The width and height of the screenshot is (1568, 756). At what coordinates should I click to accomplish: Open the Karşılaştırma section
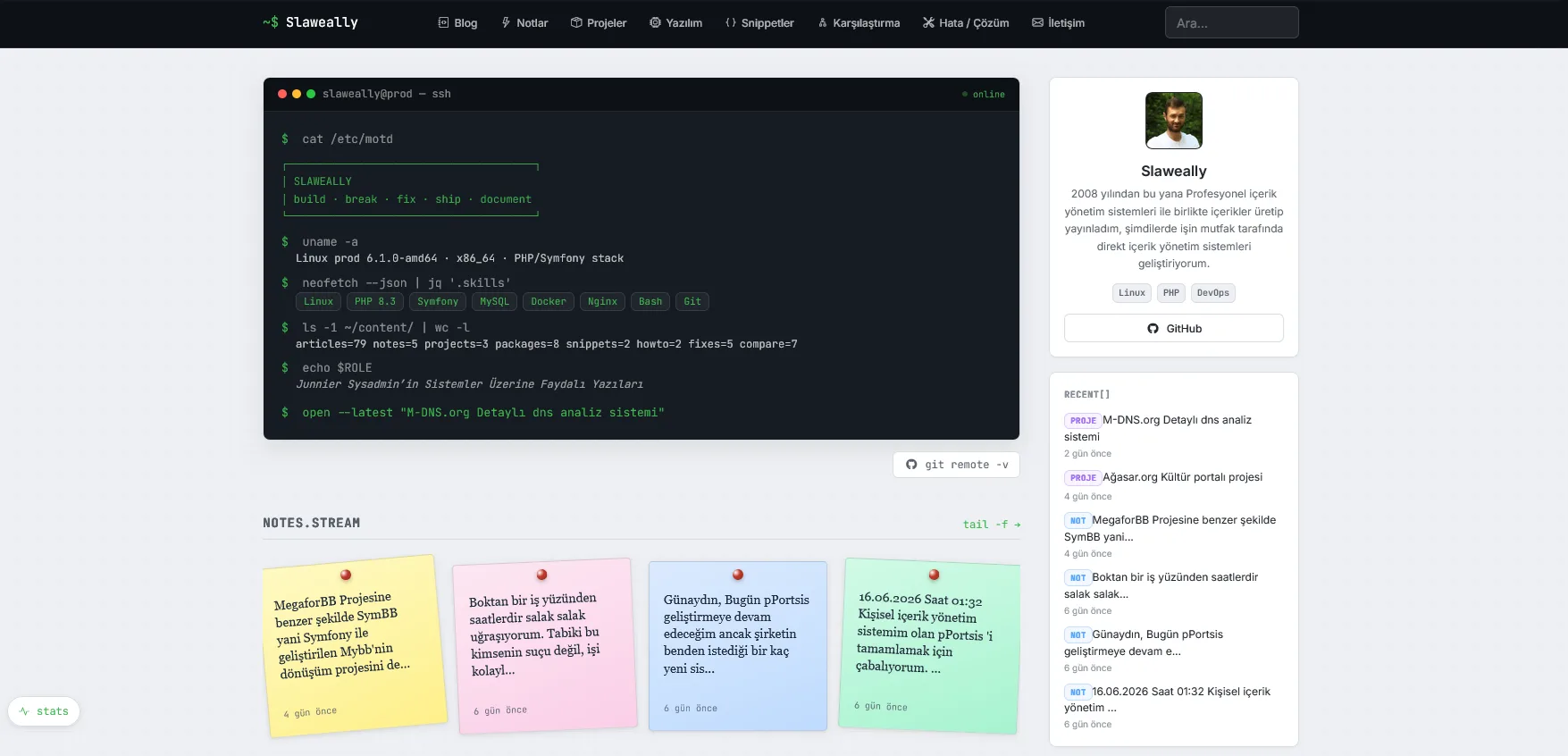pyautogui.click(x=859, y=23)
